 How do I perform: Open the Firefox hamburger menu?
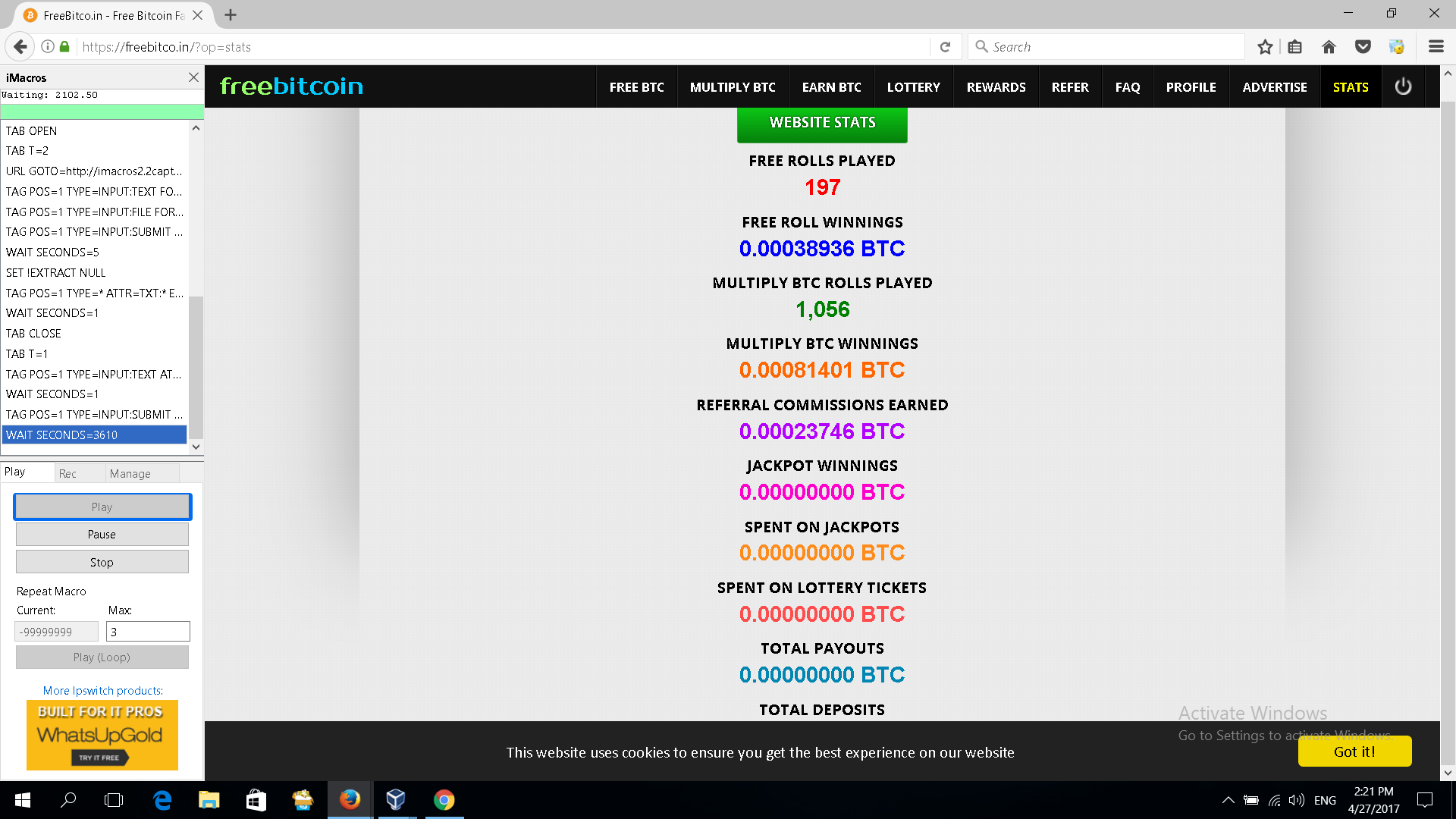click(1436, 47)
